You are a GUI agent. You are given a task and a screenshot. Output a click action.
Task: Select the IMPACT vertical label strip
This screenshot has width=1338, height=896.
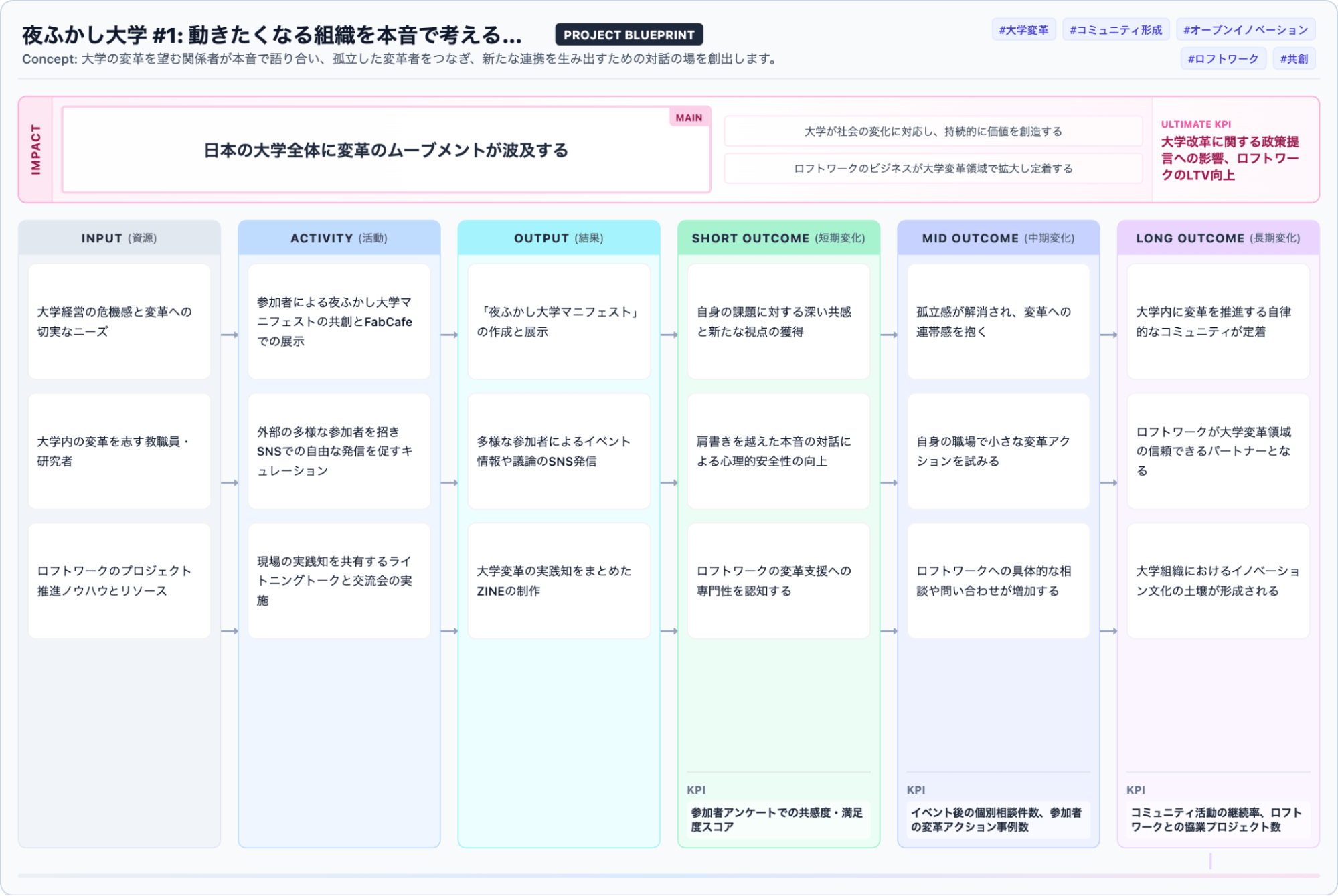click(x=37, y=149)
